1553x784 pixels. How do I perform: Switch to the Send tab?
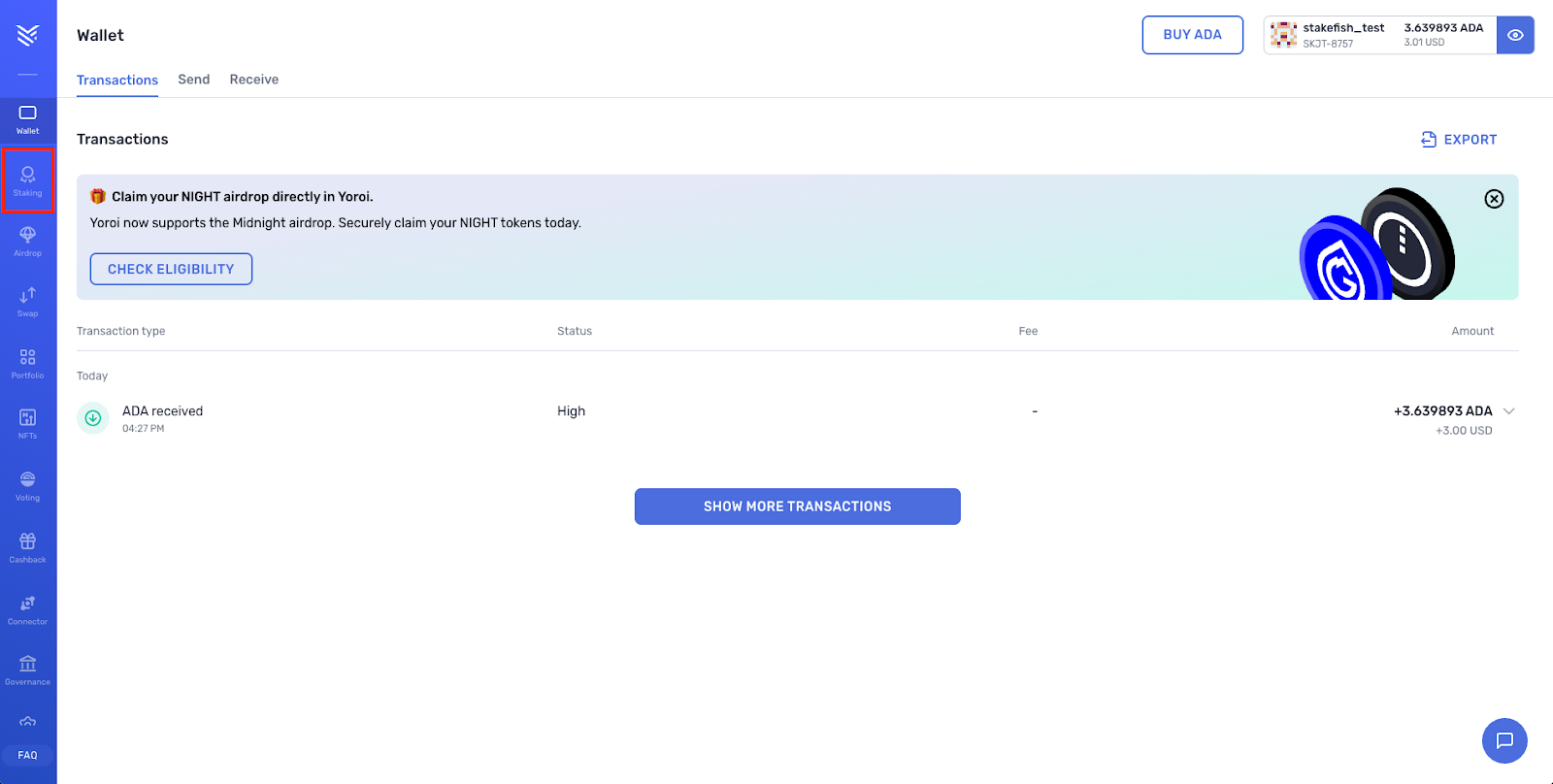193,80
